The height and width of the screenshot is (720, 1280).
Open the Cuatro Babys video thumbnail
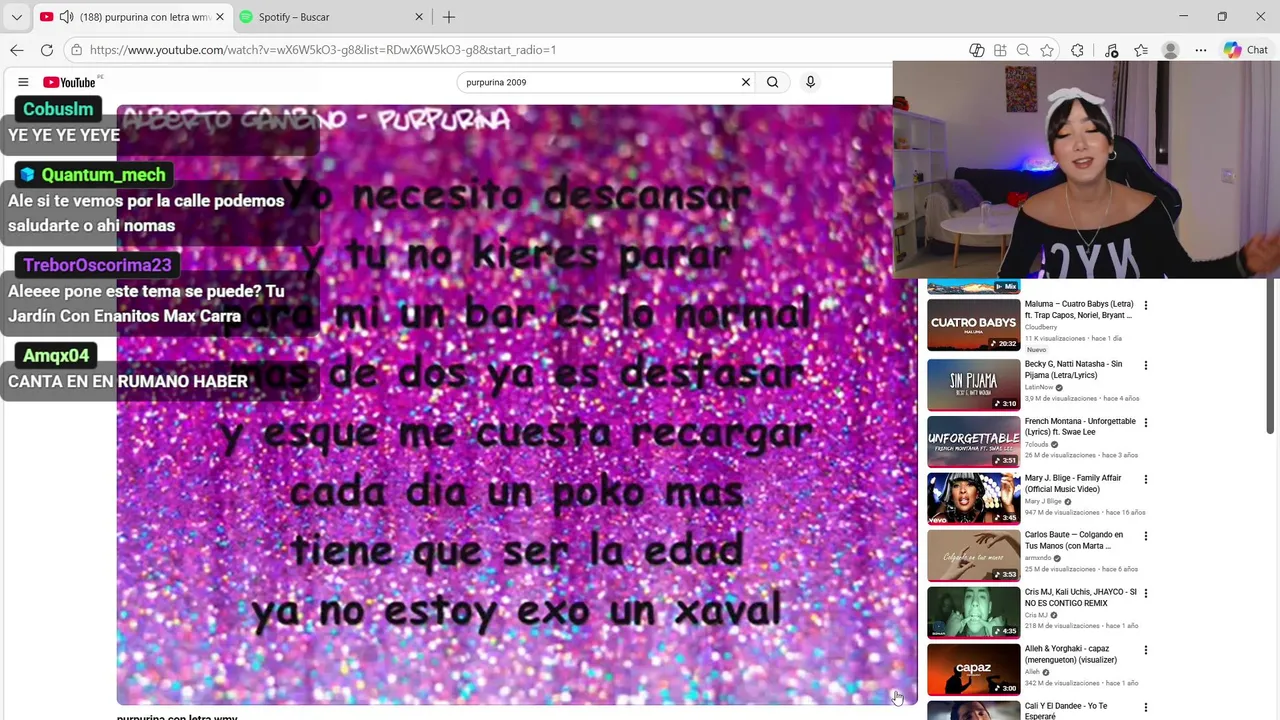[x=973, y=325]
